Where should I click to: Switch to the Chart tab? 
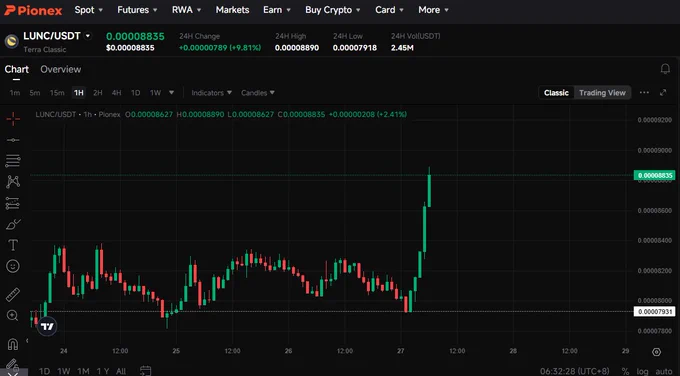click(16, 69)
